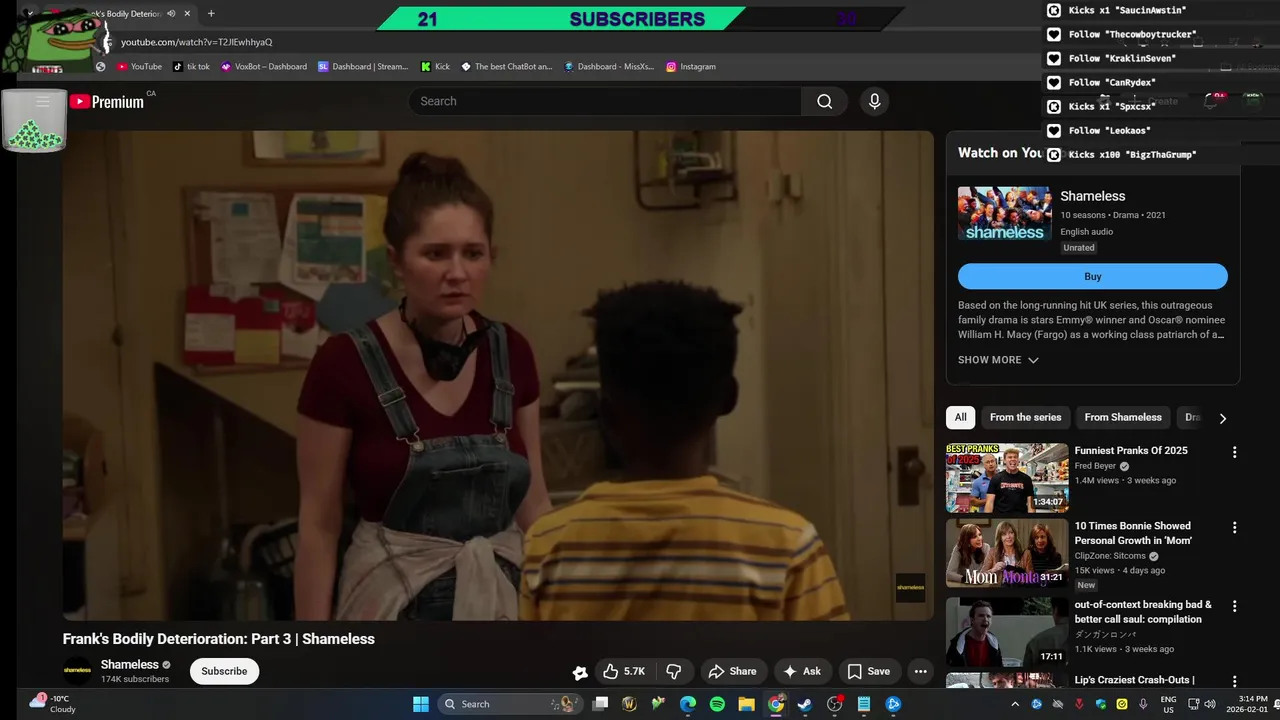
Task: Like the video with thumbs up
Action: [x=624, y=671]
